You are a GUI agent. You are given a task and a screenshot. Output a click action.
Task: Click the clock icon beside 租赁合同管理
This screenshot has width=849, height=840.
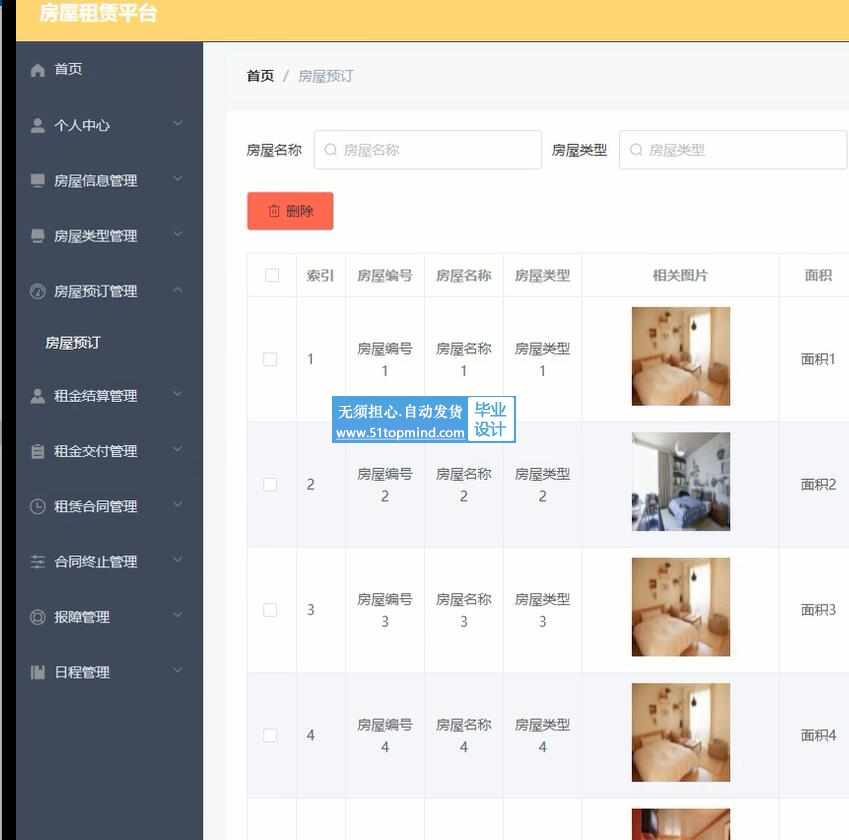(x=37, y=506)
